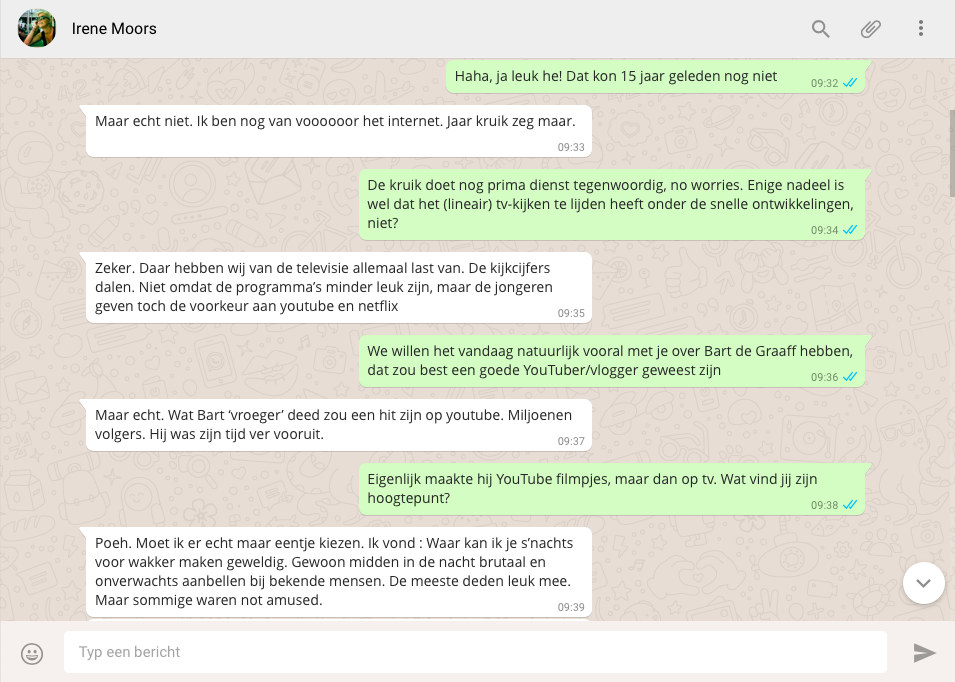
Task: Click the send message arrow icon
Action: 925,653
